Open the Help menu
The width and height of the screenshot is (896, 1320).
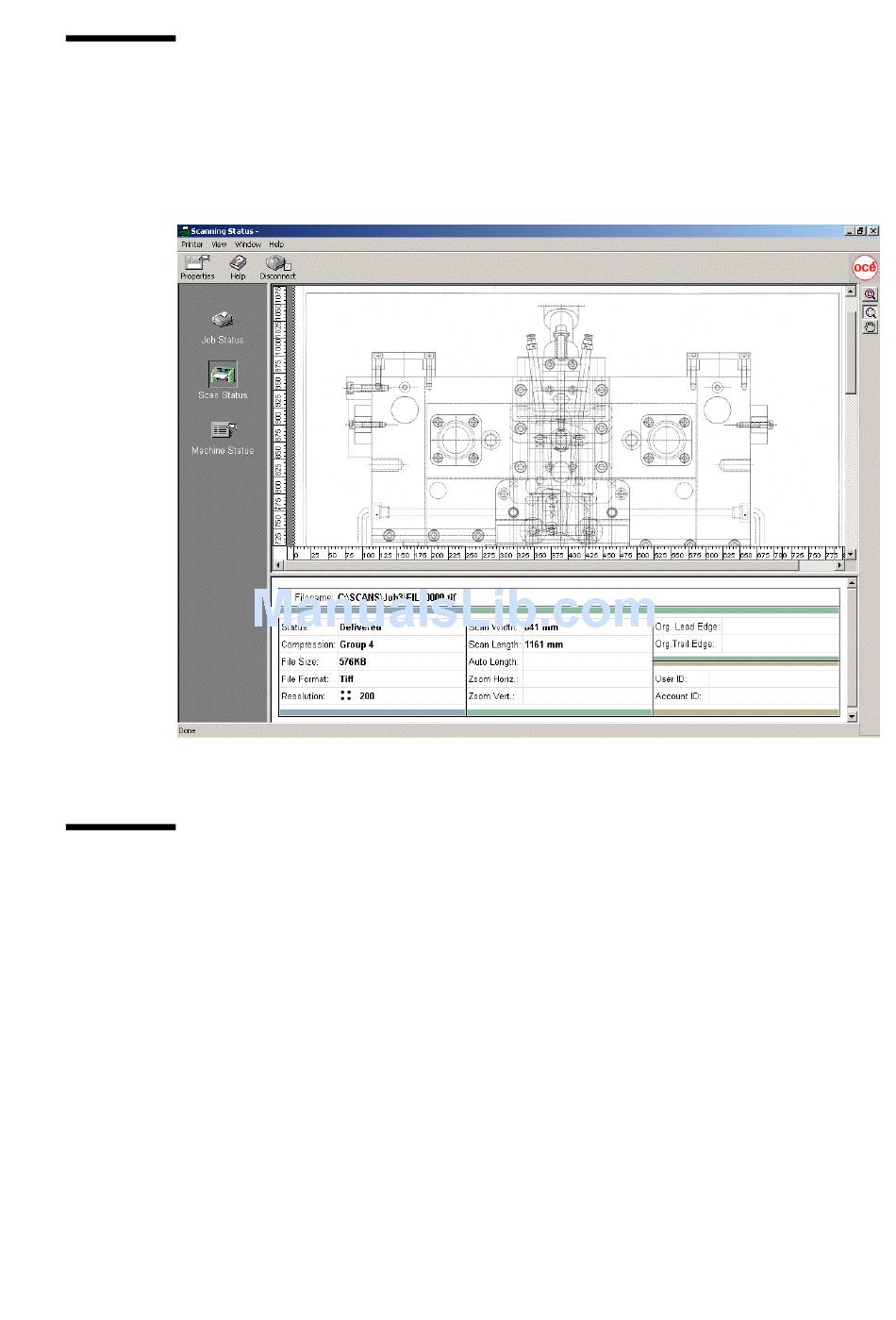coord(276,244)
